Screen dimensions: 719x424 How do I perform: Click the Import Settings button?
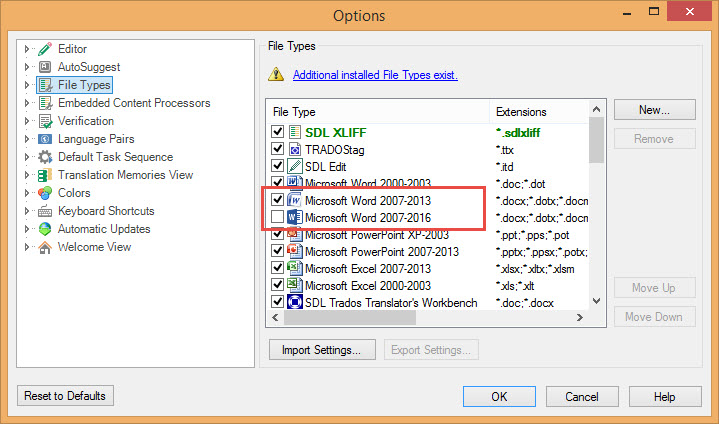click(x=321, y=350)
